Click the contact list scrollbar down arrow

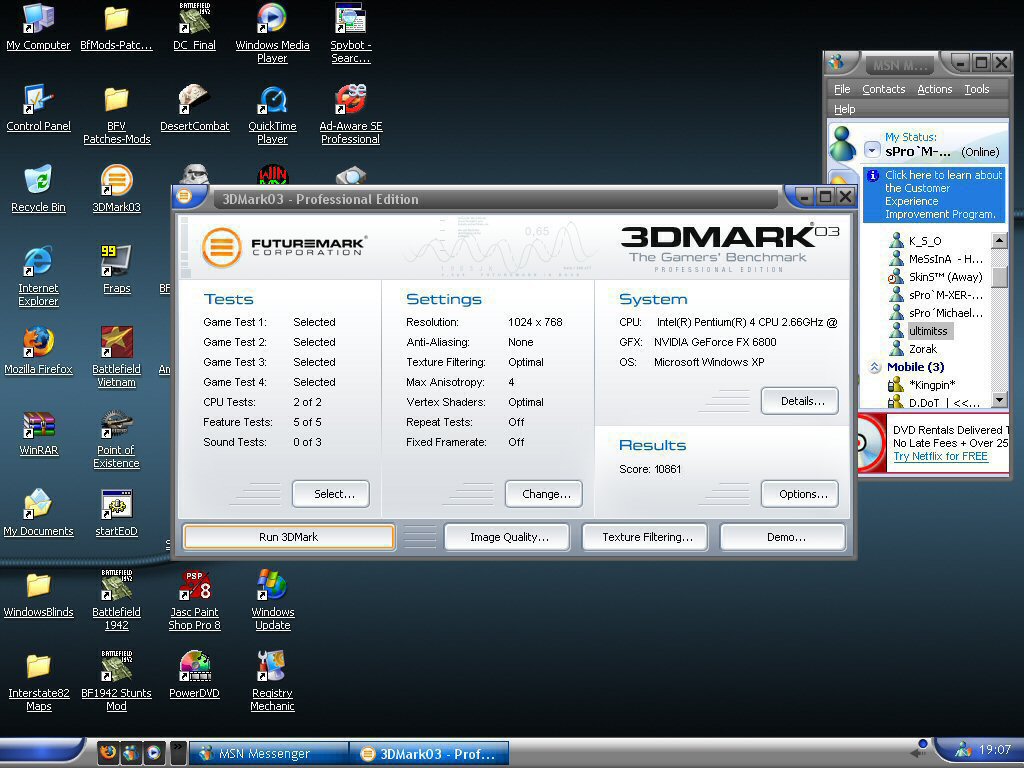[x=999, y=398]
